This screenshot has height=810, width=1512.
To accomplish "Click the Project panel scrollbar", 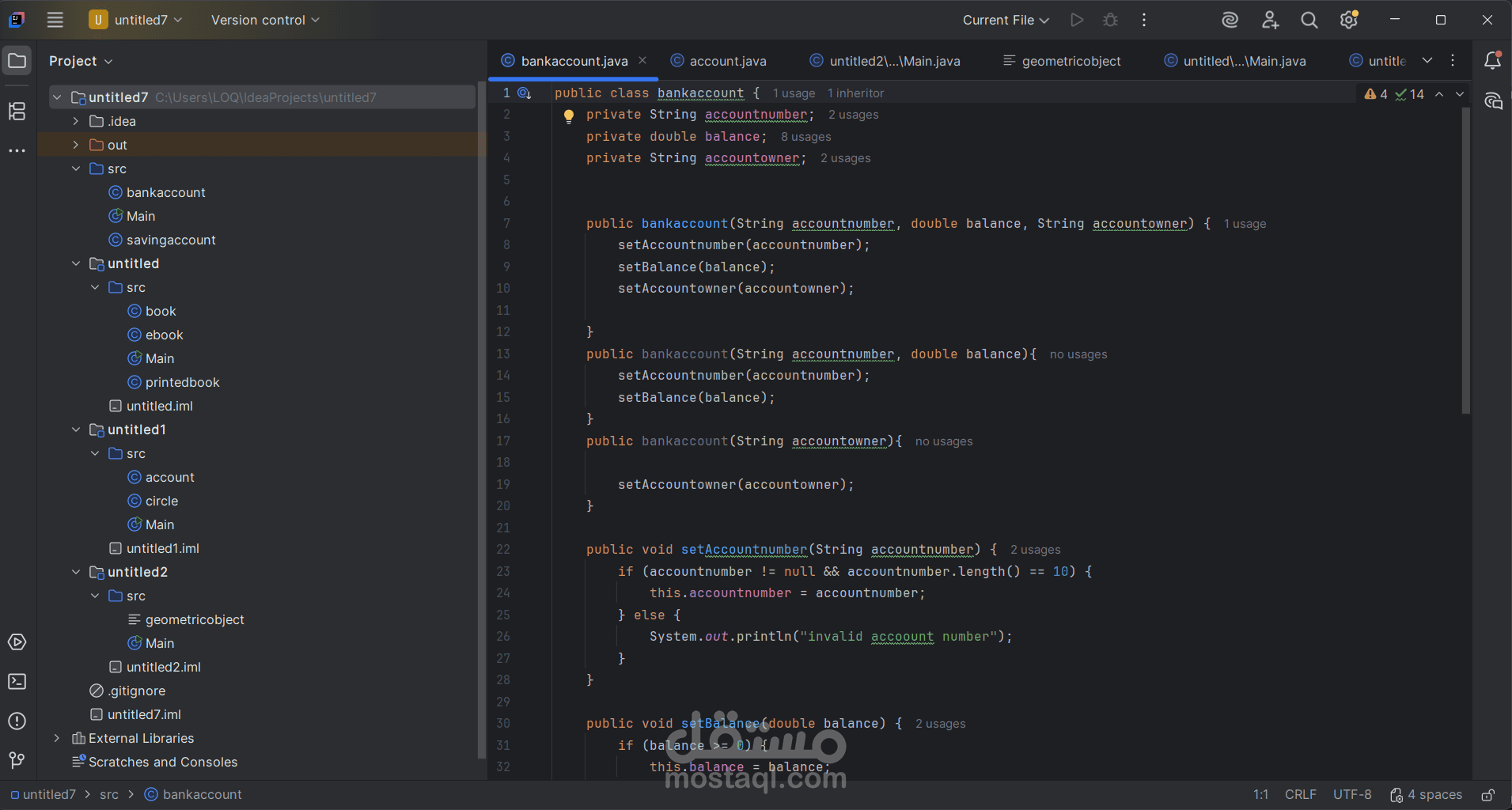I will (482, 419).
